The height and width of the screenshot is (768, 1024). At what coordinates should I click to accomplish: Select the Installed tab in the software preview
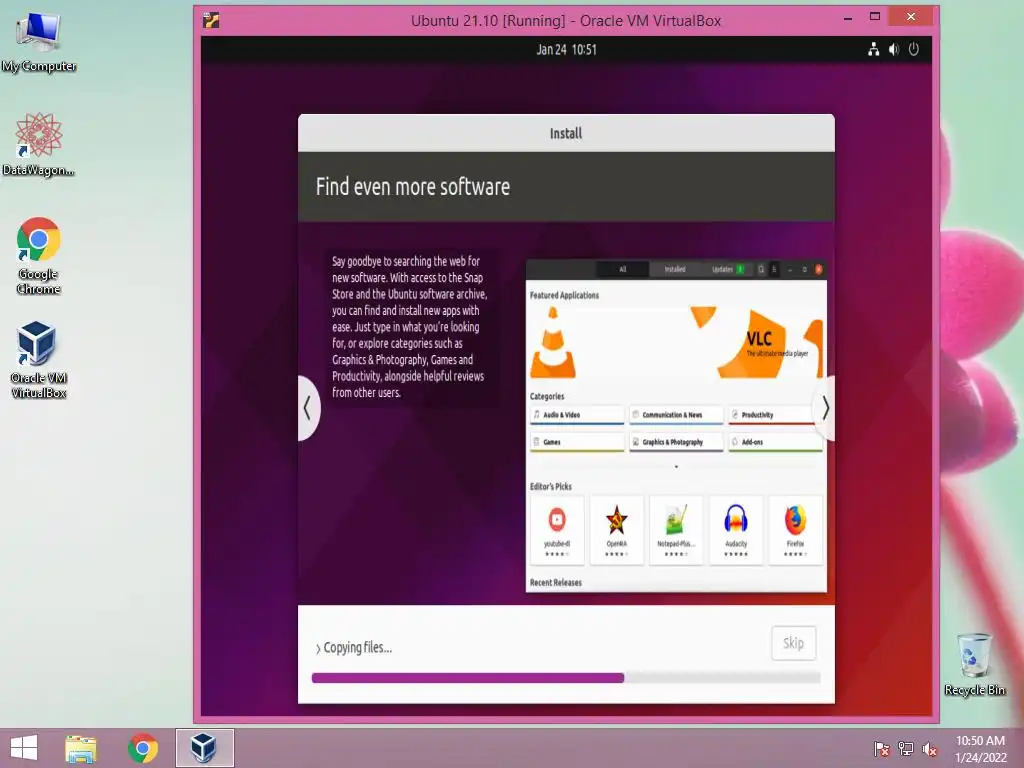pos(675,269)
